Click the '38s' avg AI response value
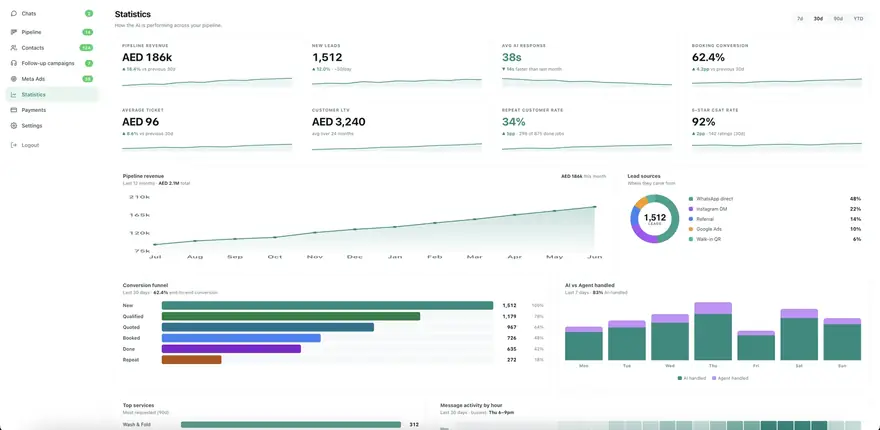Image resolution: width=880 pixels, height=430 pixels. pos(512,57)
